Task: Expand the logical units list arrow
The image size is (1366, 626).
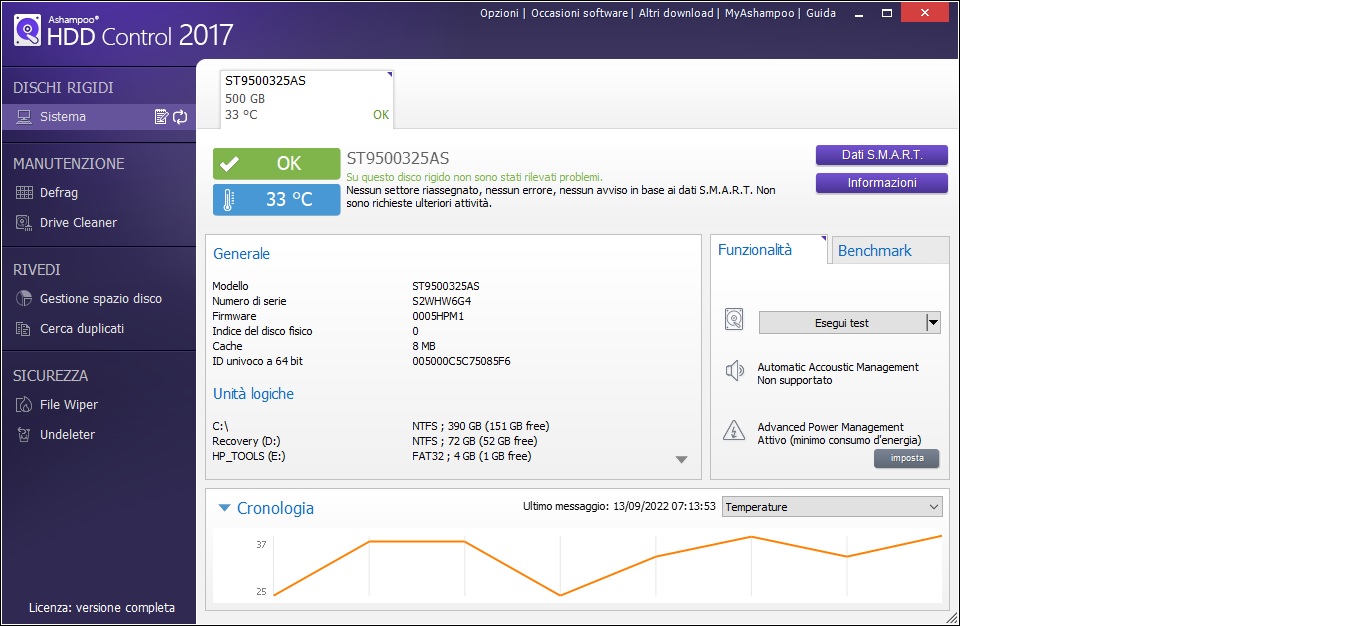Action: [x=681, y=460]
